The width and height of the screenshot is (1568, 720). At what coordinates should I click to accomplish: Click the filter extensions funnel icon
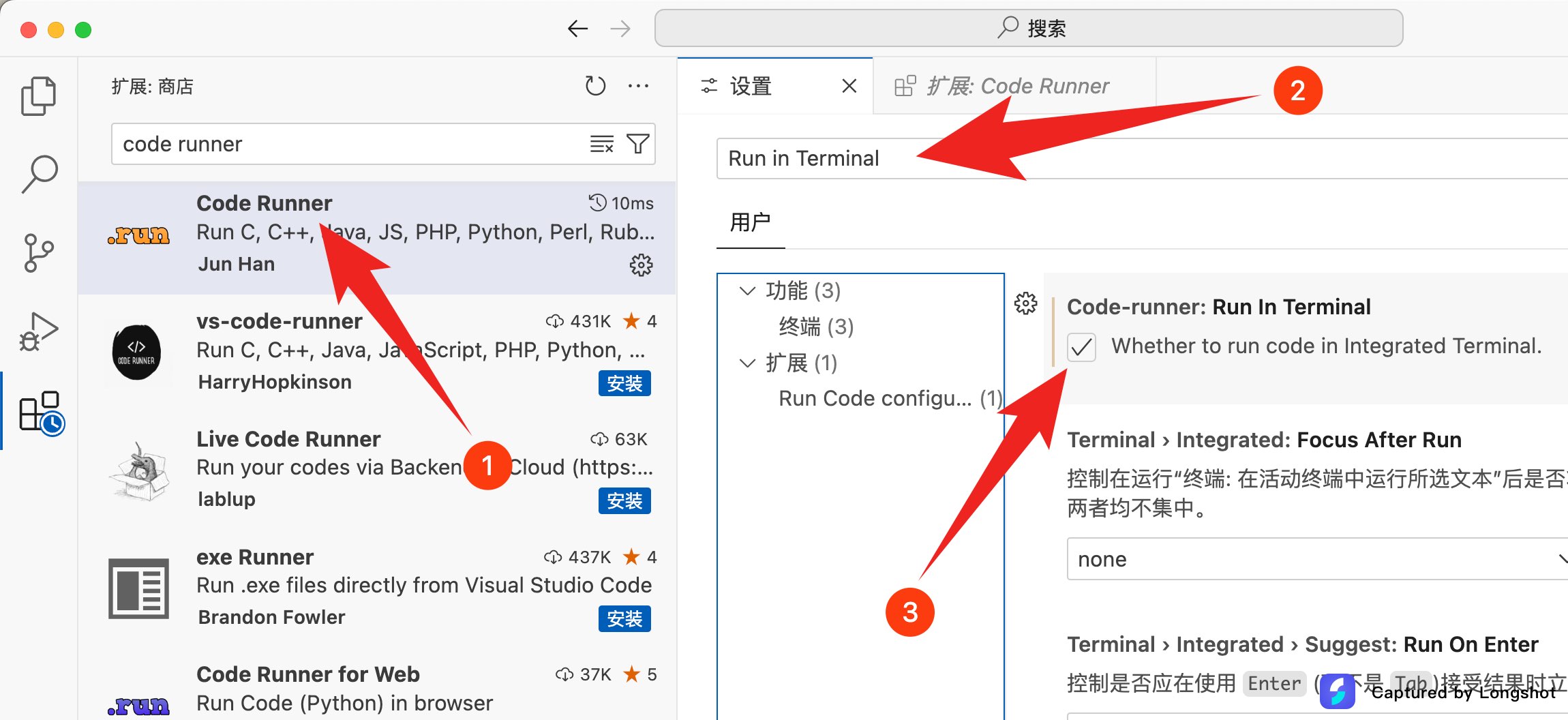tap(638, 144)
